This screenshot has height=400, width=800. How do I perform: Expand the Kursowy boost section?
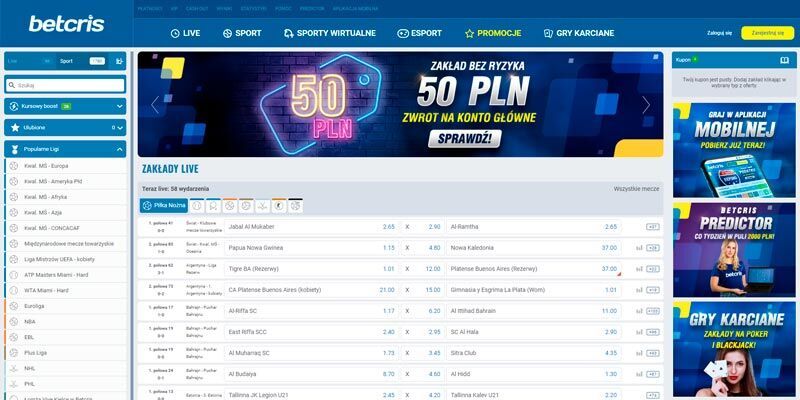point(65,106)
